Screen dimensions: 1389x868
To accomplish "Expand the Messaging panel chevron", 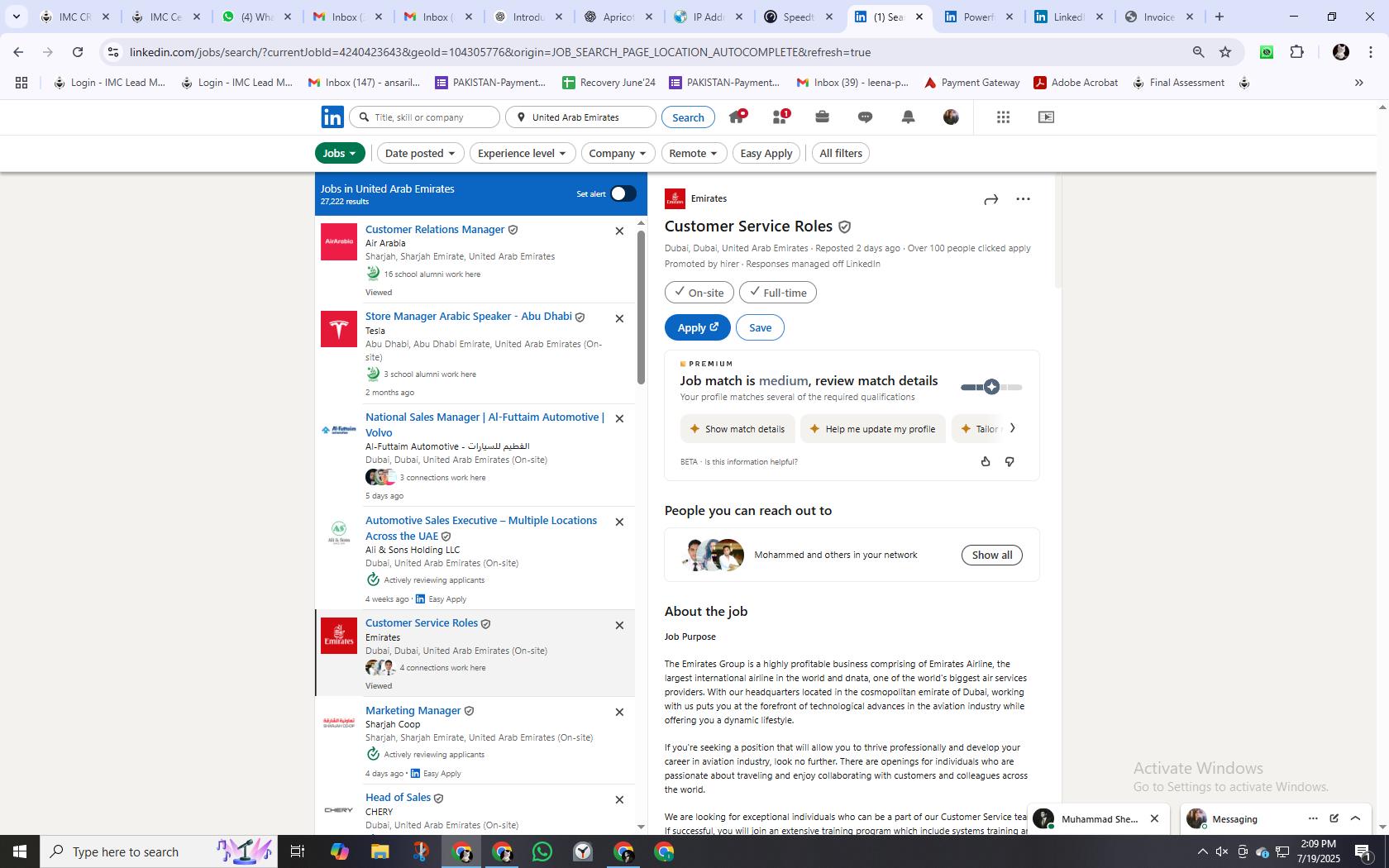I will (x=1355, y=818).
